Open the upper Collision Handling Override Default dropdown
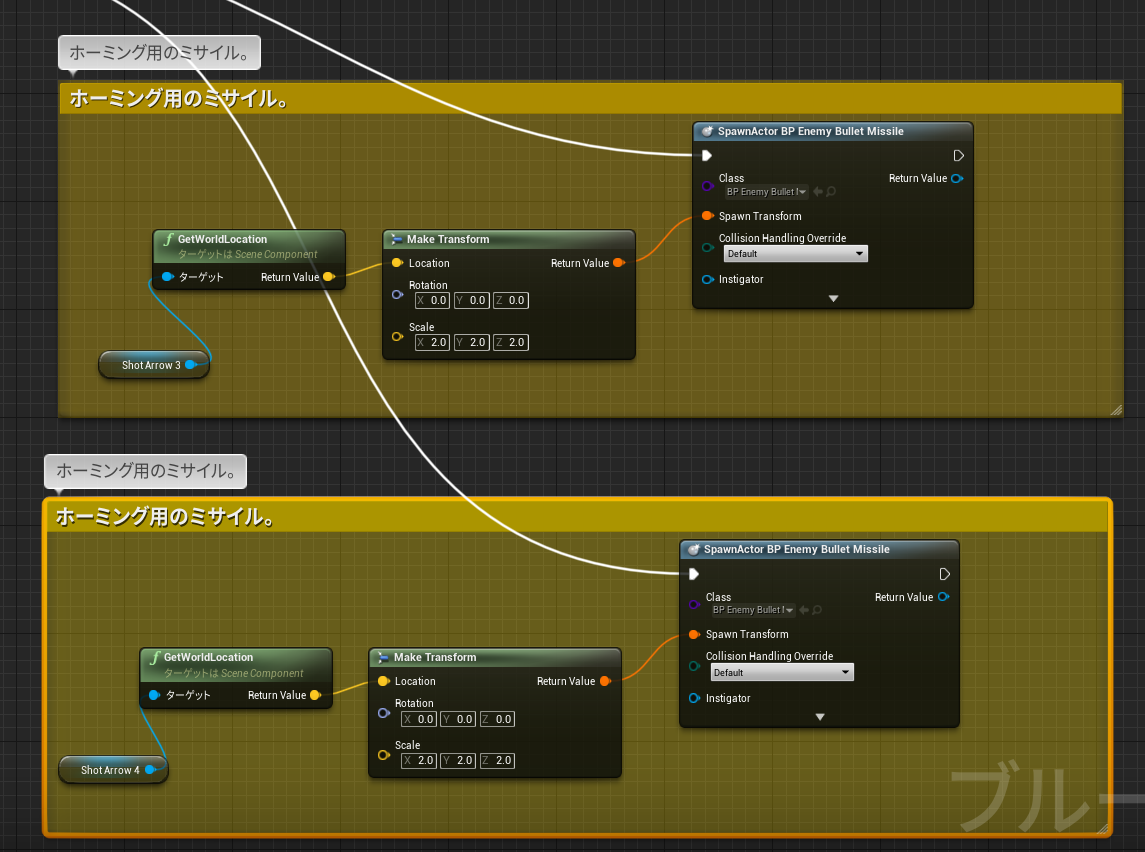1145x852 pixels. [x=795, y=253]
